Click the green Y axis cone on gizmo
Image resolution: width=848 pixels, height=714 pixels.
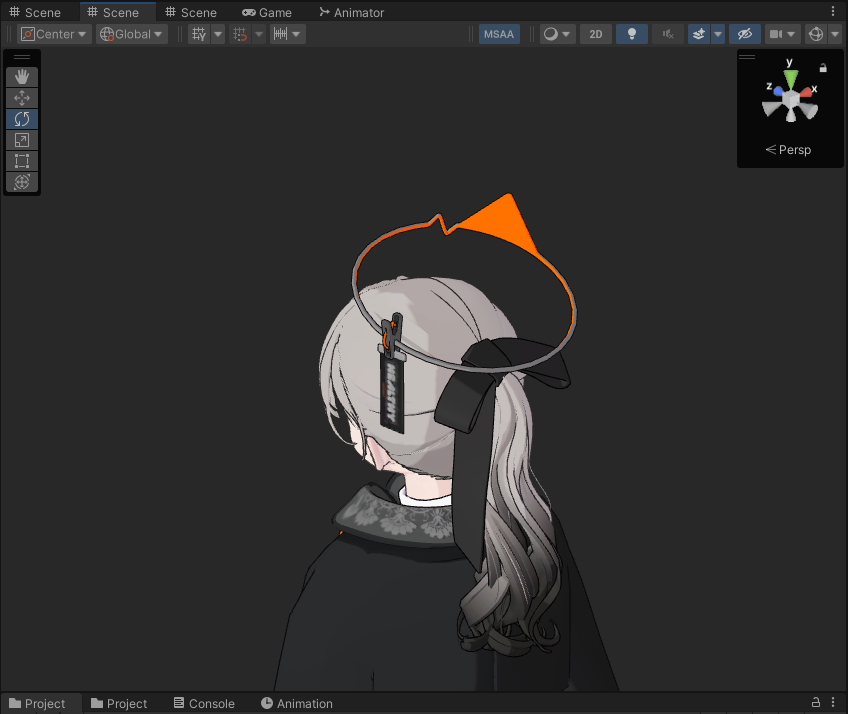(791, 80)
